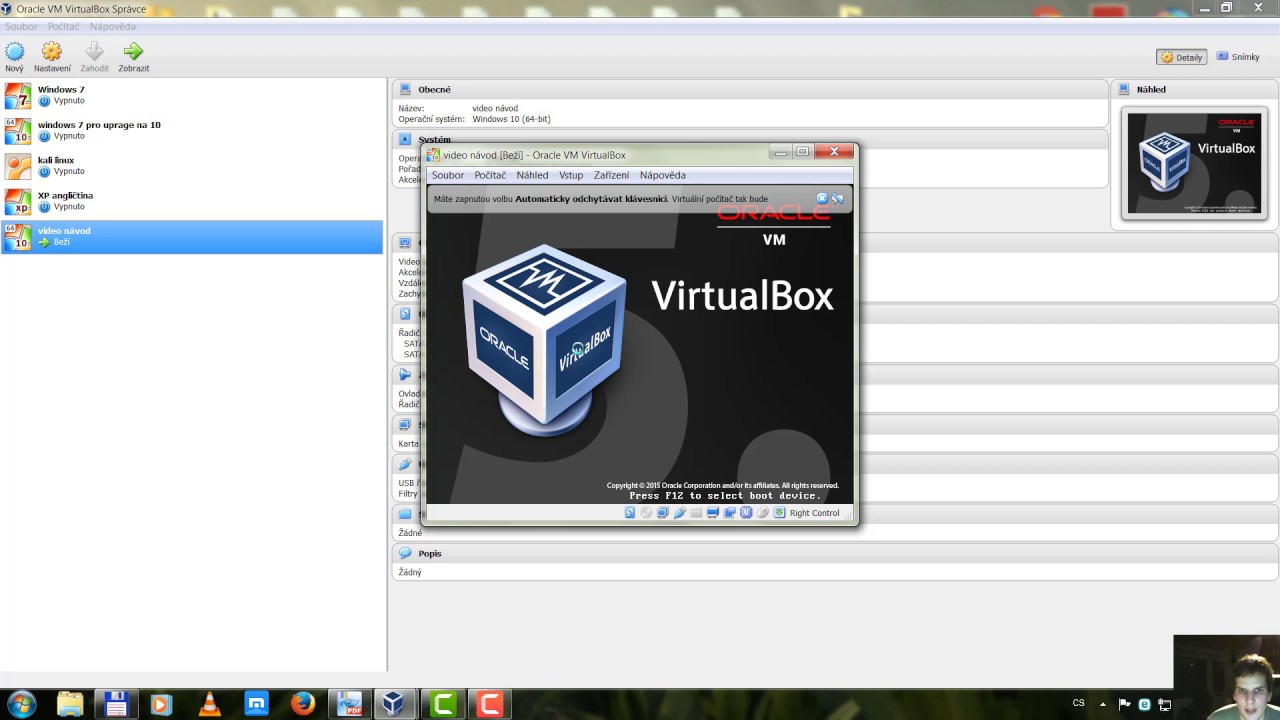Viewport: 1280px width, 720px height.
Task: Click the shared folders section icon above Žádné
Action: pyautogui.click(x=405, y=513)
